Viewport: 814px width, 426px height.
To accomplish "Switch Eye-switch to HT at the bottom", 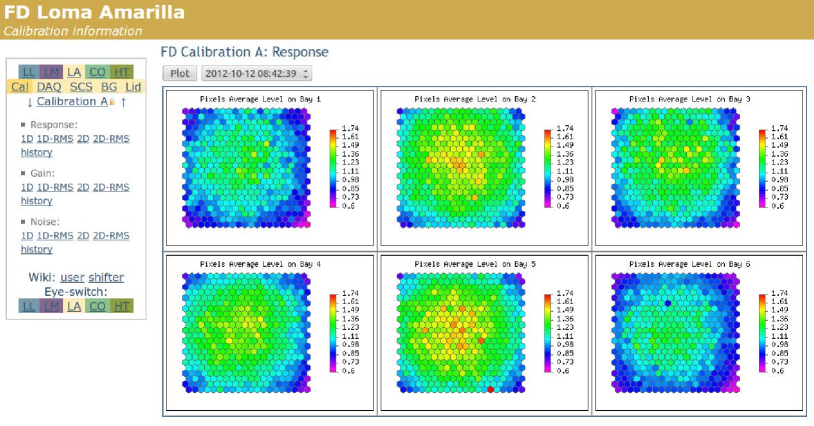I will [122, 306].
